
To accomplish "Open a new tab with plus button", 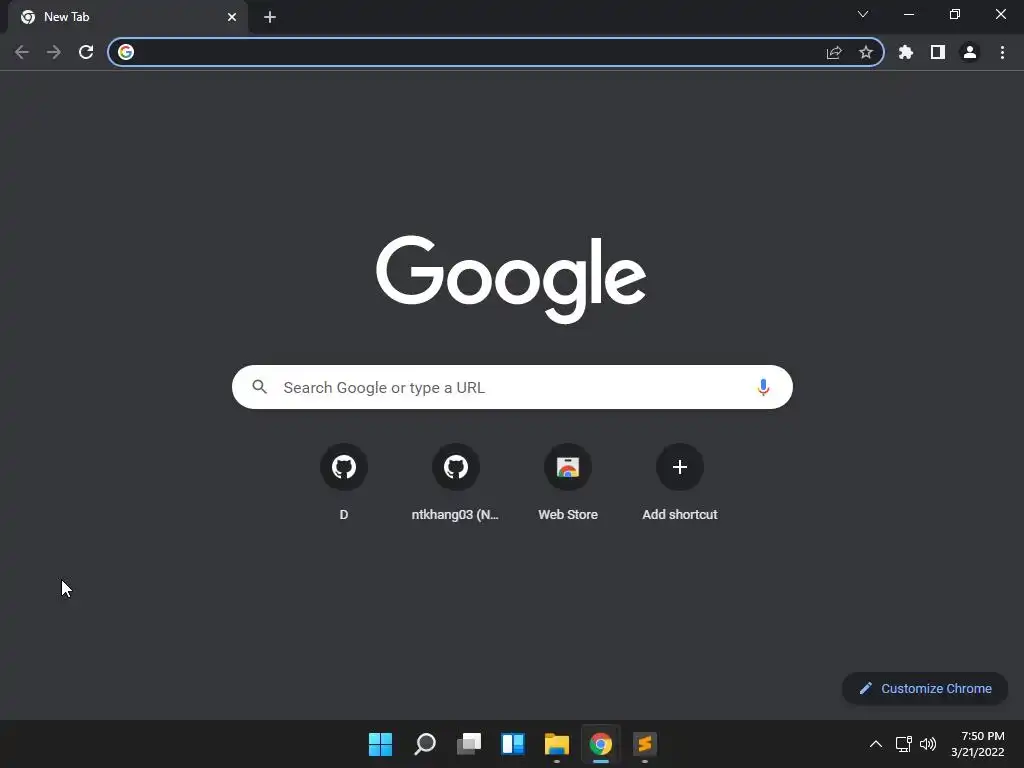I will [x=270, y=17].
